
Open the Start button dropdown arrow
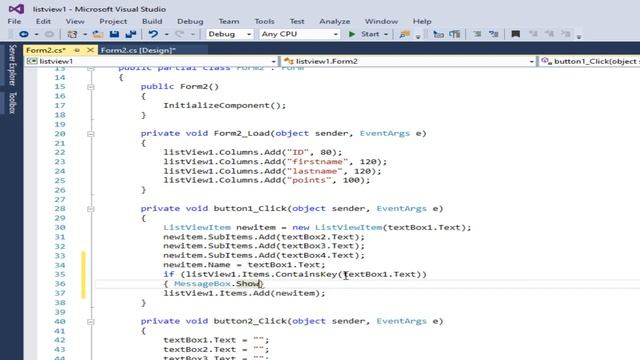coord(386,35)
